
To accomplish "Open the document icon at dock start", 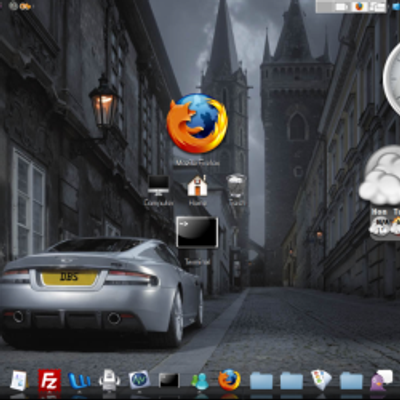I will pyautogui.click(x=19, y=380).
